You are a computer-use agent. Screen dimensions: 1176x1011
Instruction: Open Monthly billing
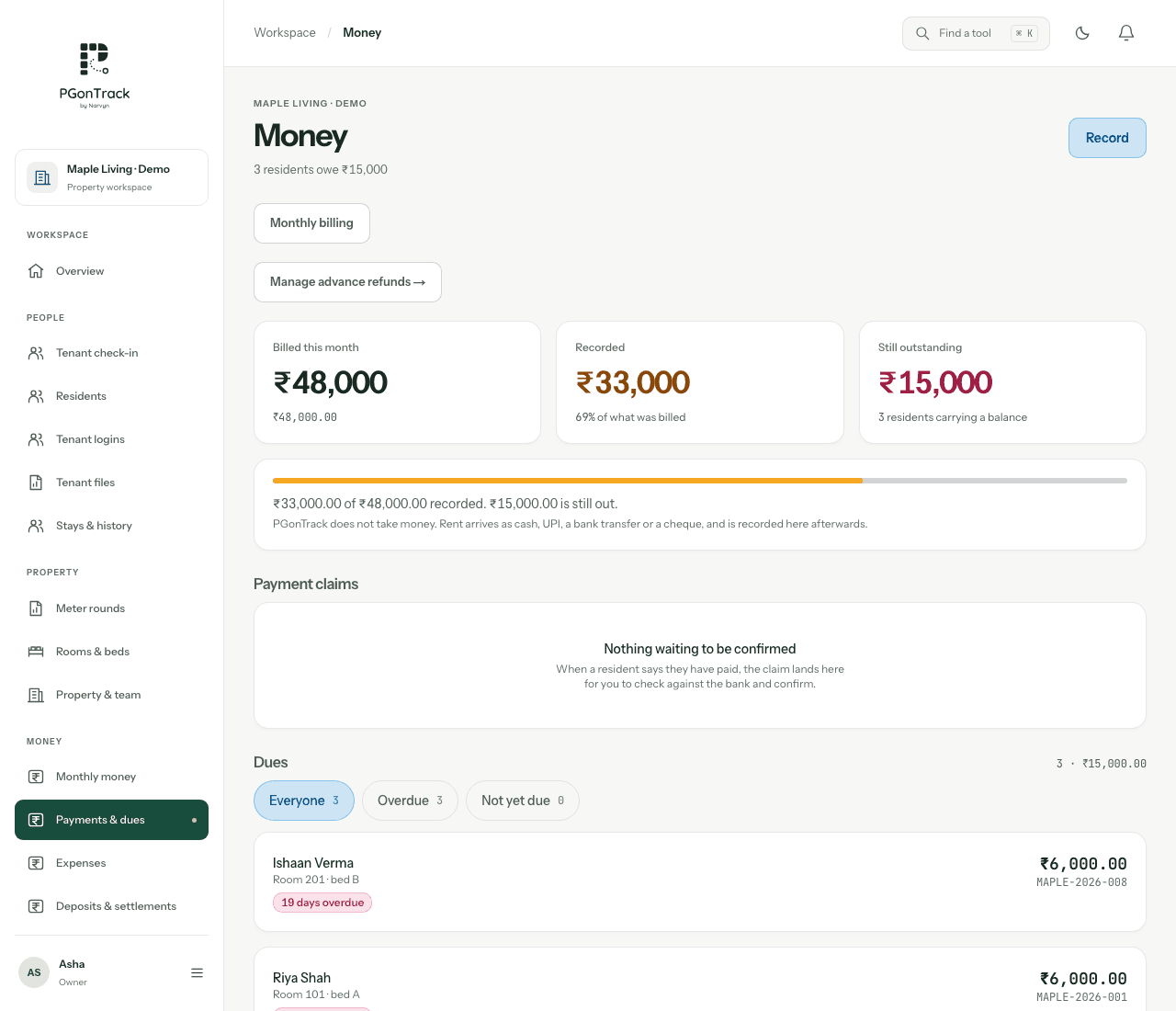point(311,223)
